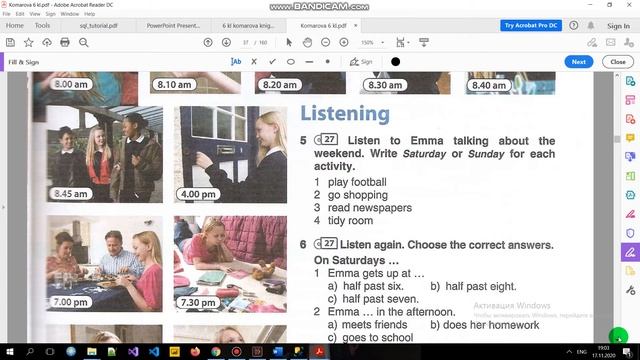Click the blue Next button
The width and height of the screenshot is (640, 360).
coord(579,62)
